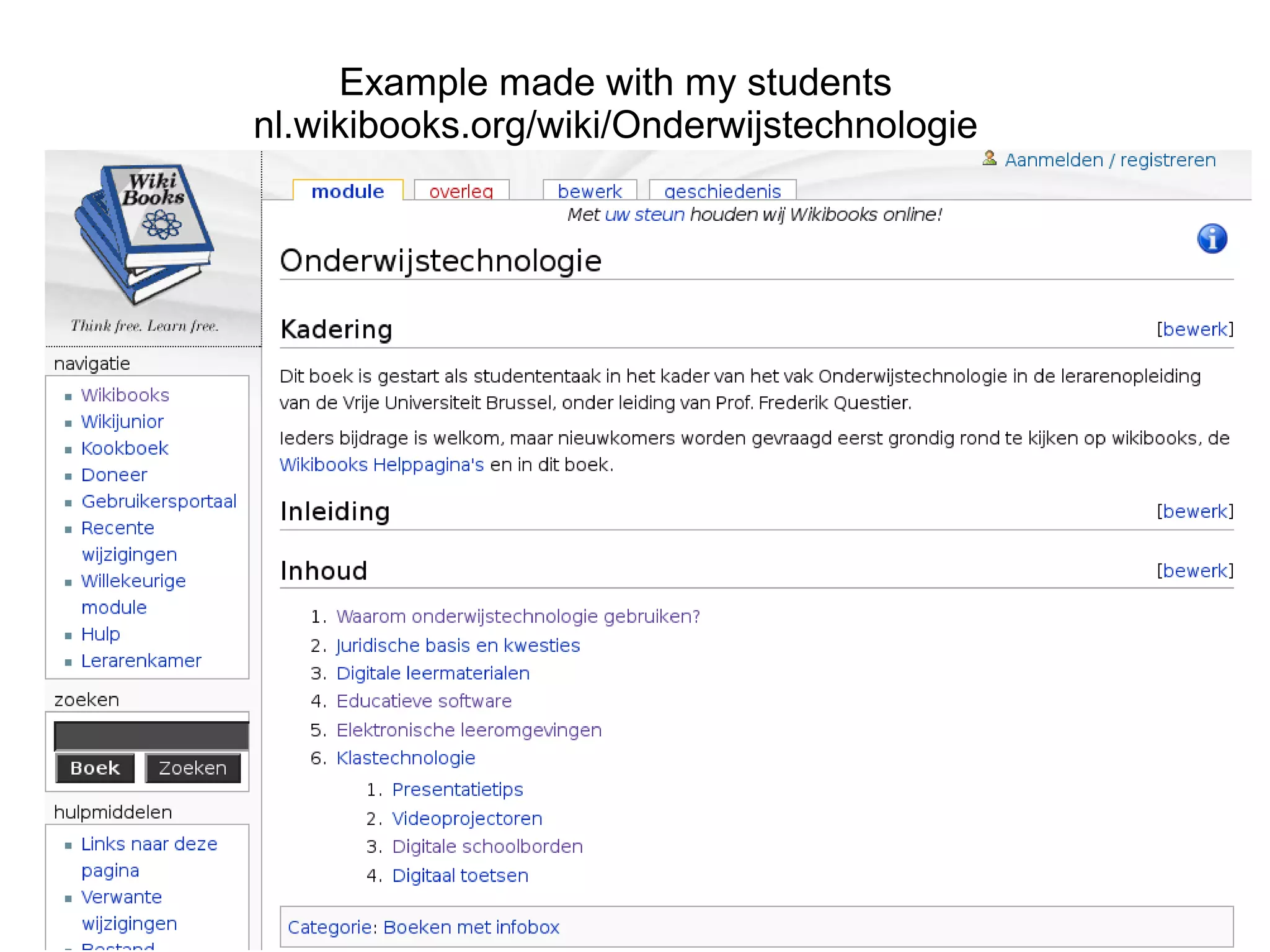
Task: Edit the Inhoud section via bewerk
Action: point(1195,571)
